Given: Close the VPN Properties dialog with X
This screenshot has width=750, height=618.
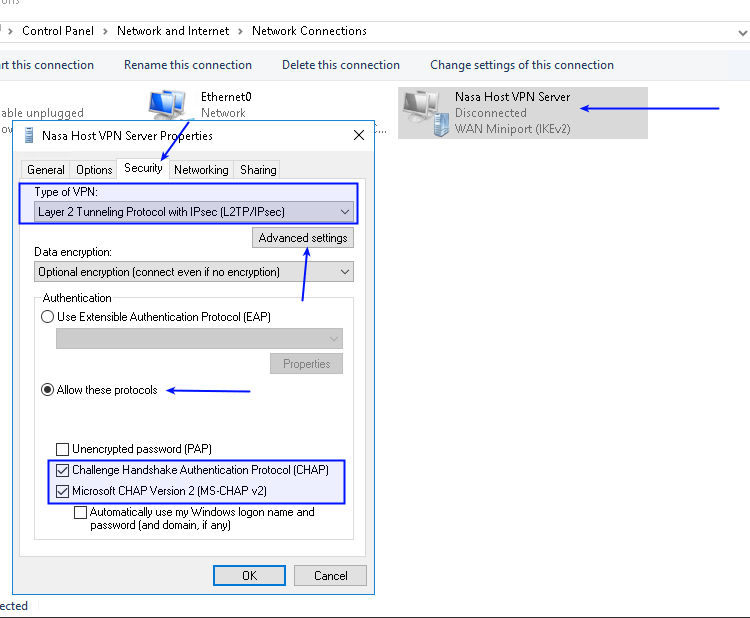Looking at the screenshot, I should [358, 135].
